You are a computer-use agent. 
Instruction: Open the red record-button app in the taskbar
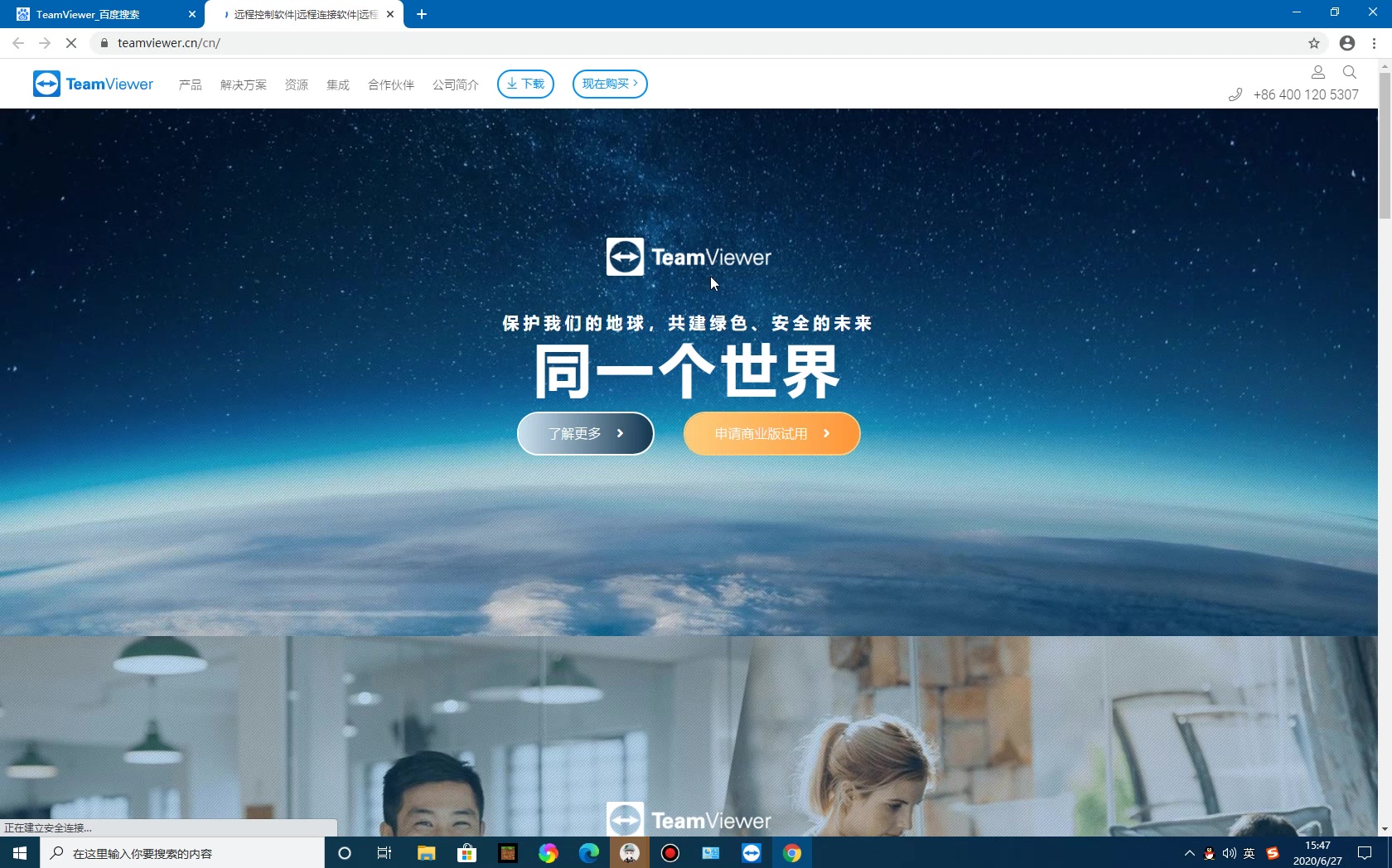(670, 853)
